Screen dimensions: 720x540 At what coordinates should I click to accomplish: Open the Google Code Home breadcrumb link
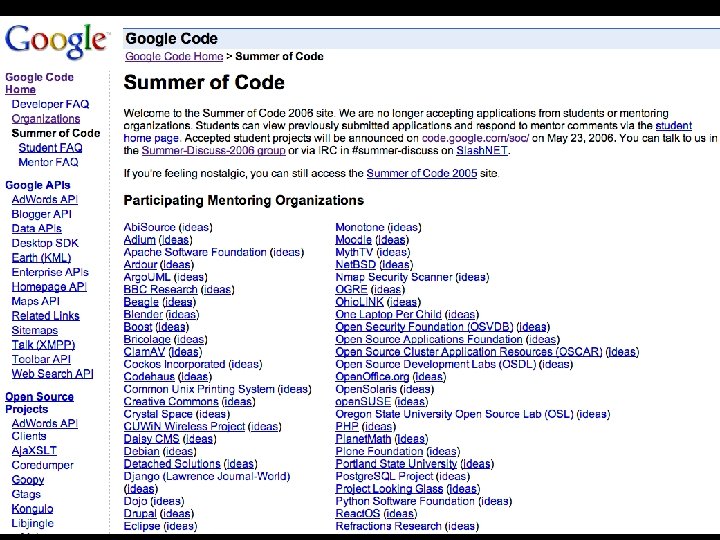pyautogui.click(x=173, y=57)
